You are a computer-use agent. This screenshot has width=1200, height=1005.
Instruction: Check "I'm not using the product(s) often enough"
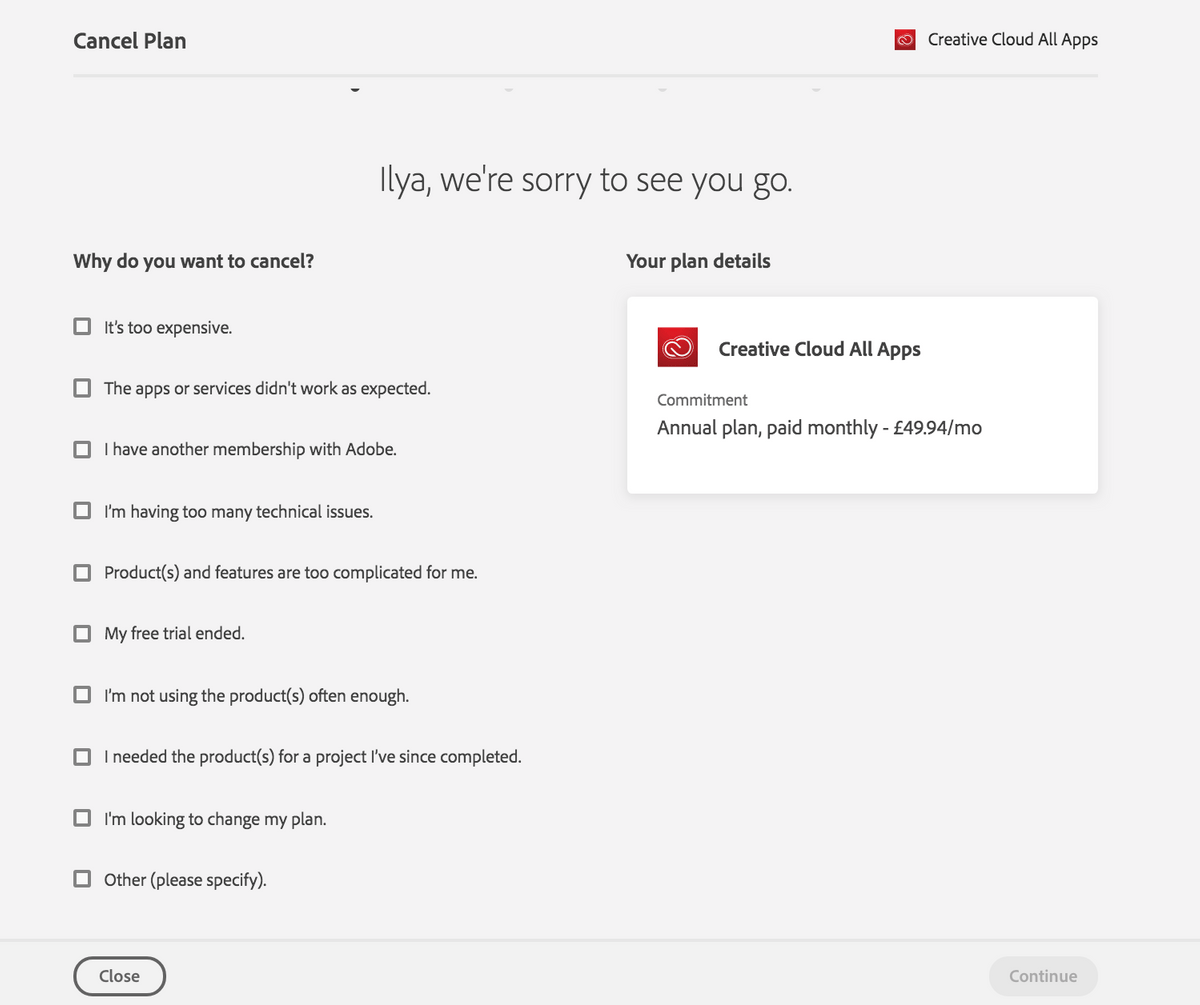coord(82,695)
